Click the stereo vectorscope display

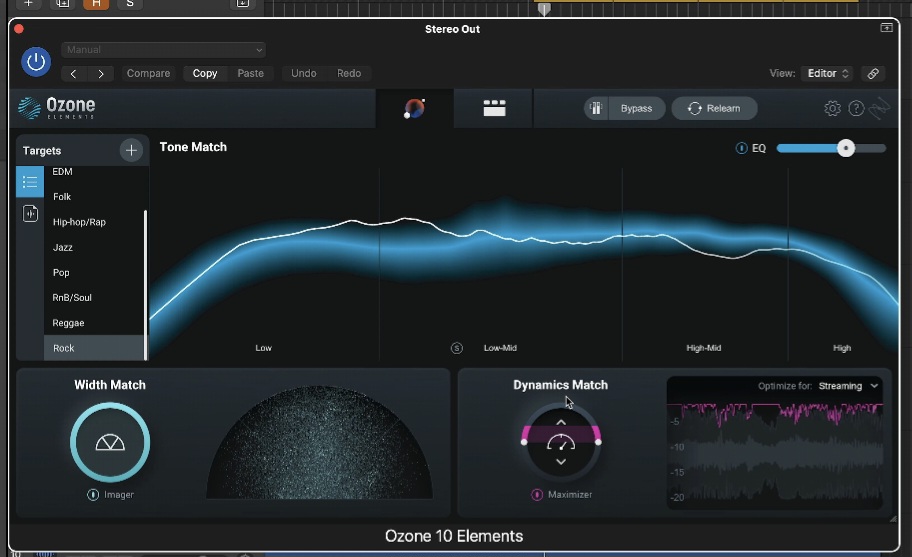pos(319,442)
